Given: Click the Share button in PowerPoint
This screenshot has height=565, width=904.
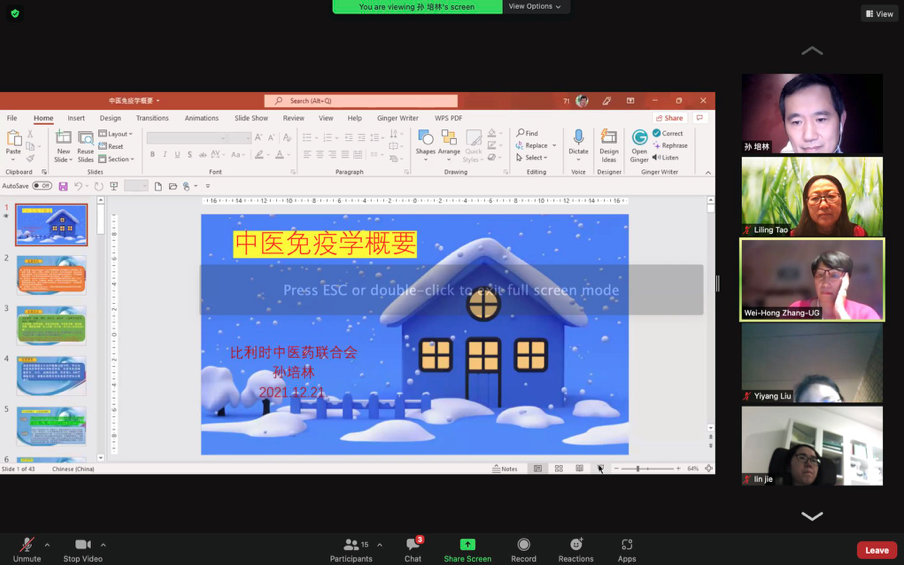Looking at the screenshot, I should [x=669, y=118].
